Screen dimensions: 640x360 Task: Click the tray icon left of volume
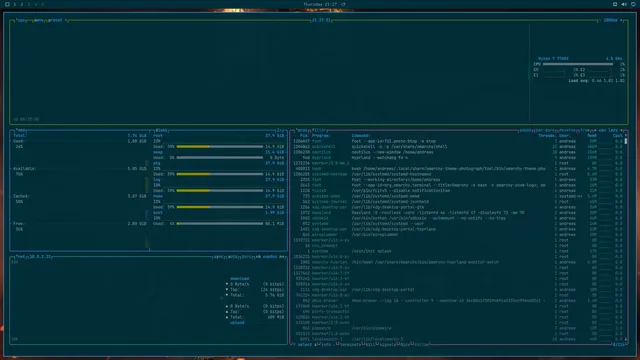pyautogui.click(x=615, y=4)
